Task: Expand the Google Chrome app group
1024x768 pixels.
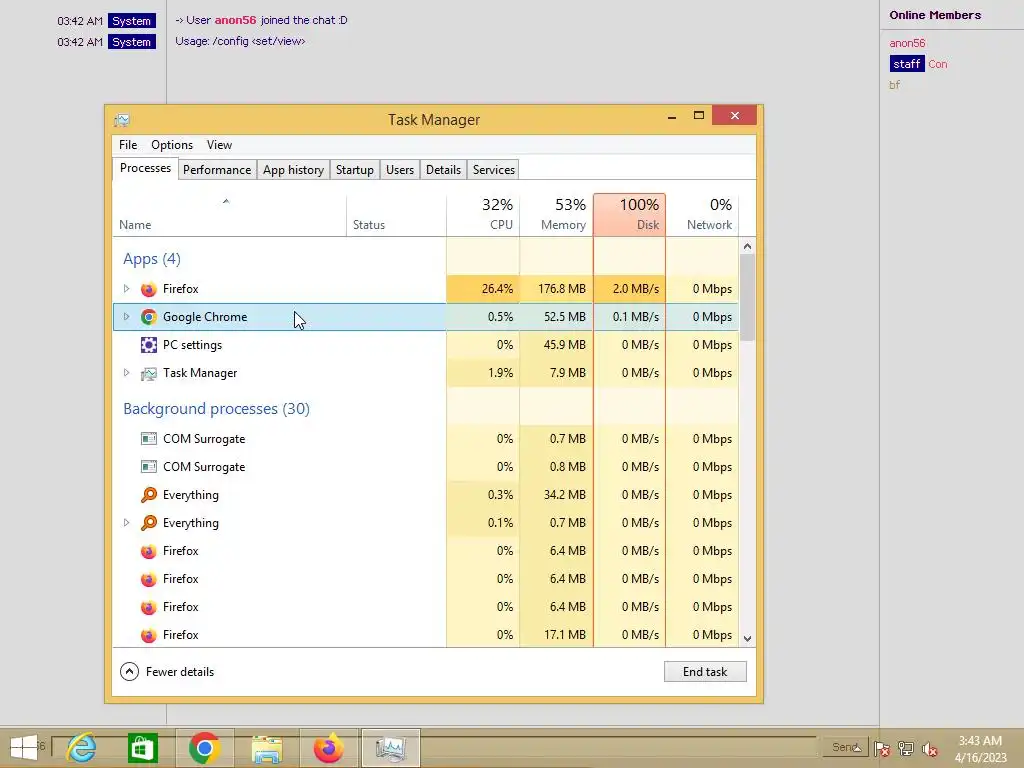Action: tap(127, 317)
